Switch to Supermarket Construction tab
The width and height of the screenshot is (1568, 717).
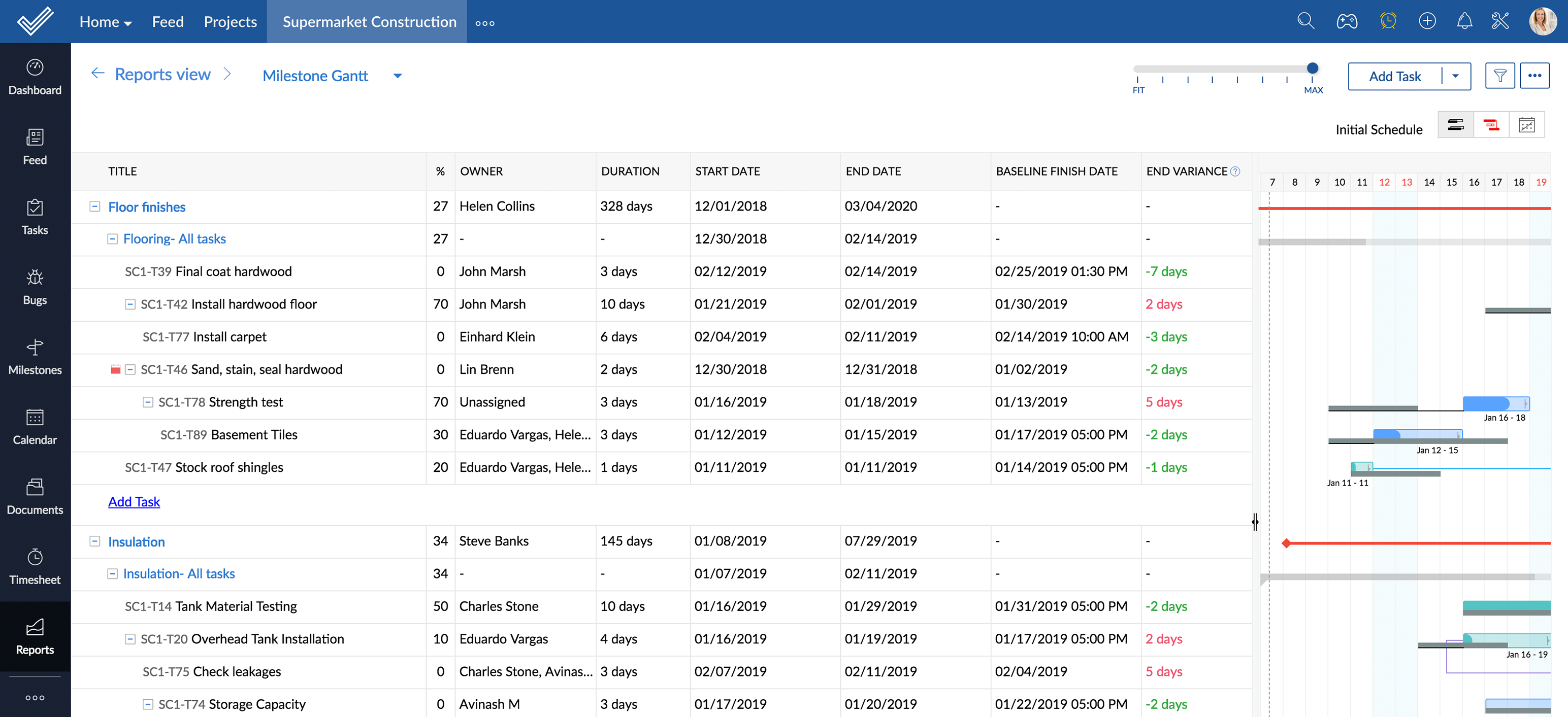[x=369, y=22]
